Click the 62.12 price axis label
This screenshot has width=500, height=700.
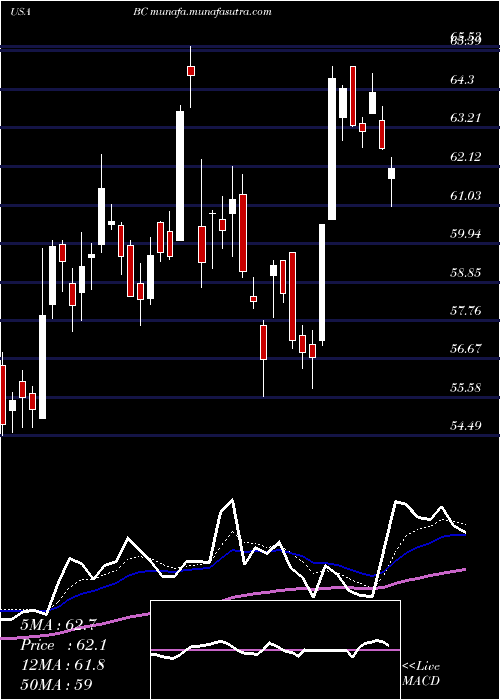click(466, 157)
